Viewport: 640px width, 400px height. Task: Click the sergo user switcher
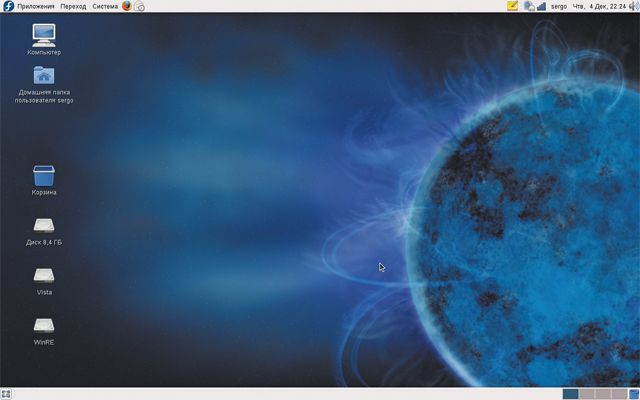pos(559,7)
